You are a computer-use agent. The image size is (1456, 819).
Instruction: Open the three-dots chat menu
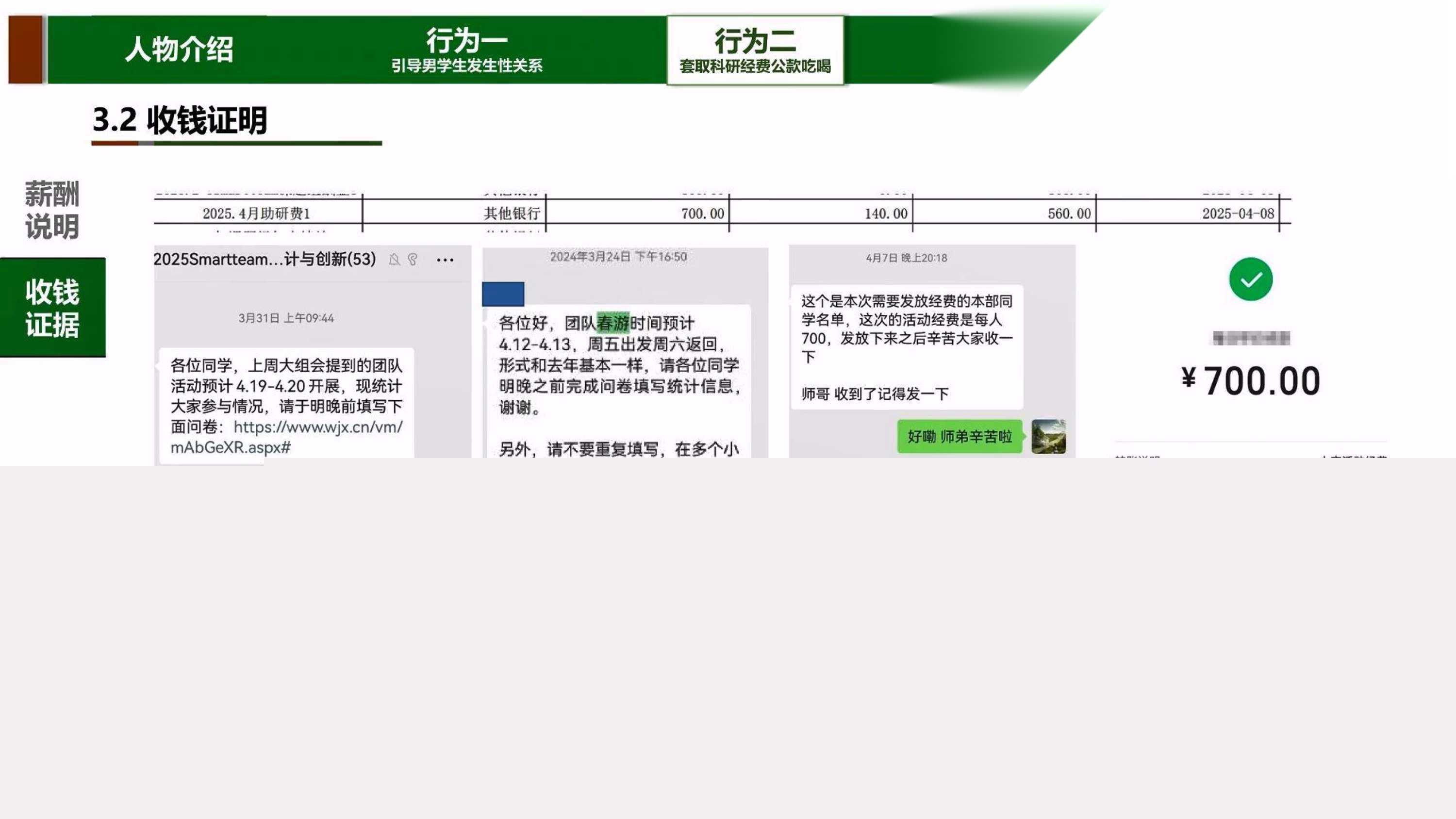445,260
